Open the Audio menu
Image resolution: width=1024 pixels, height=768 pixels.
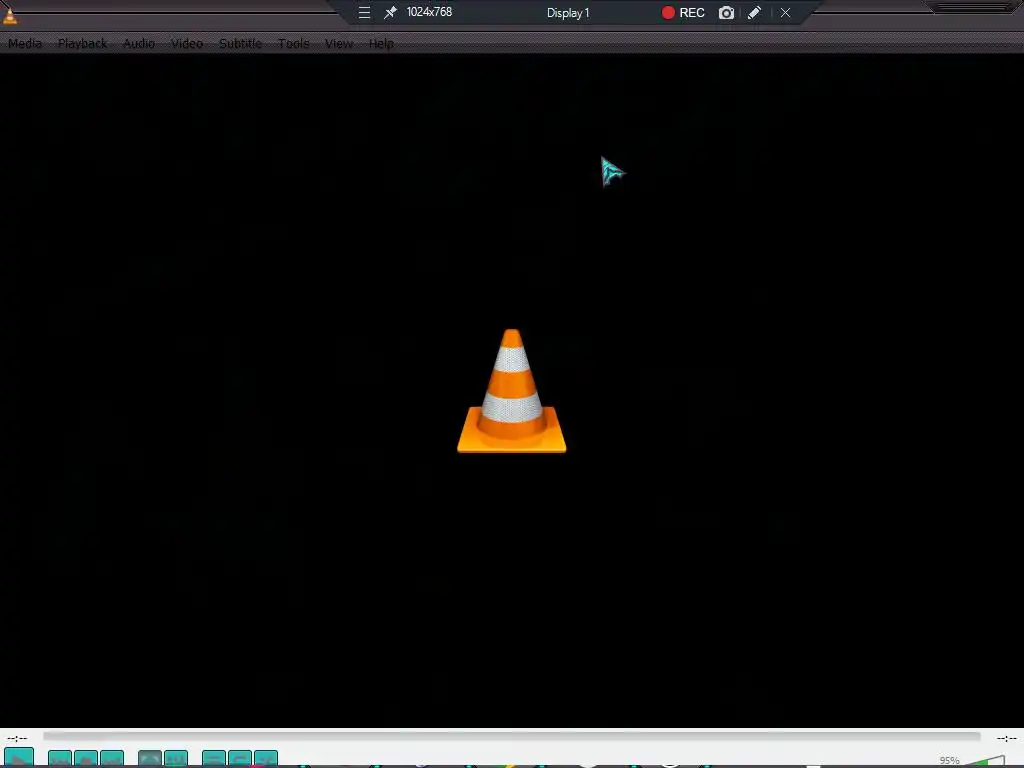(139, 44)
